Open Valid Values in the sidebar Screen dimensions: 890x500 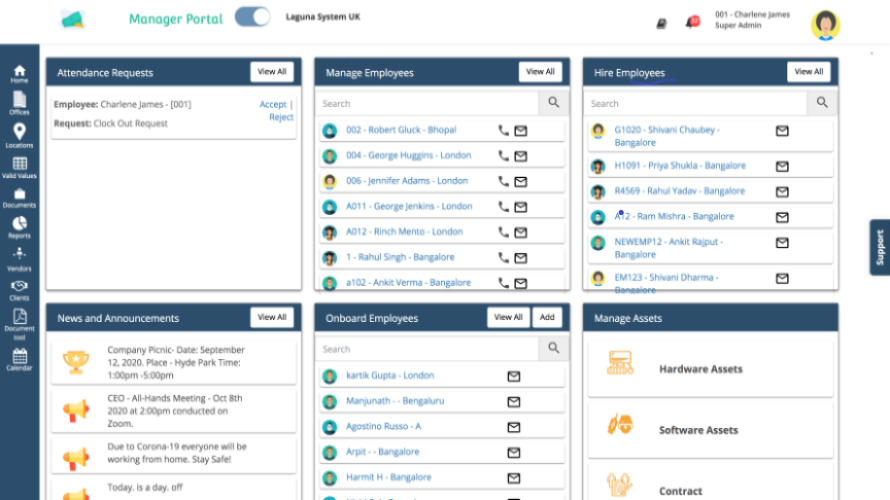[19, 168]
